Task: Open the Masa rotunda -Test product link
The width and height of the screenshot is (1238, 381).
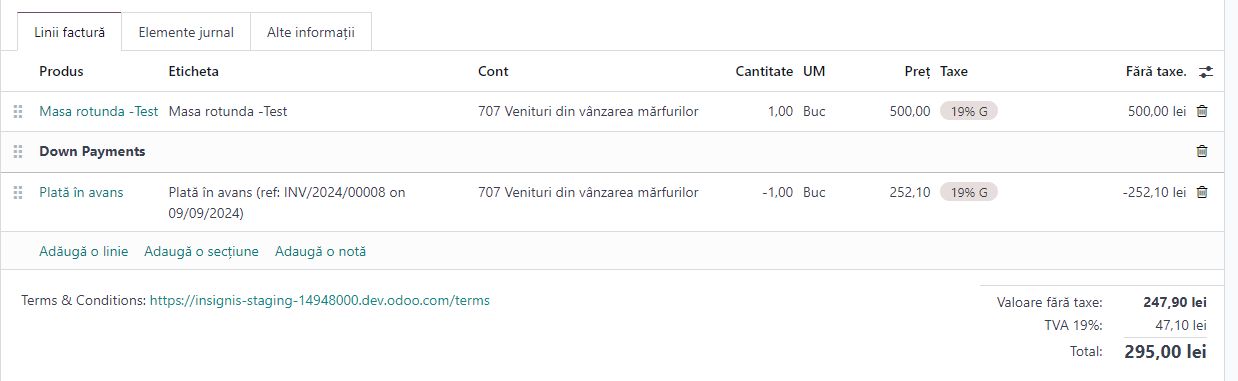Action: pyautogui.click(x=98, y=111)
